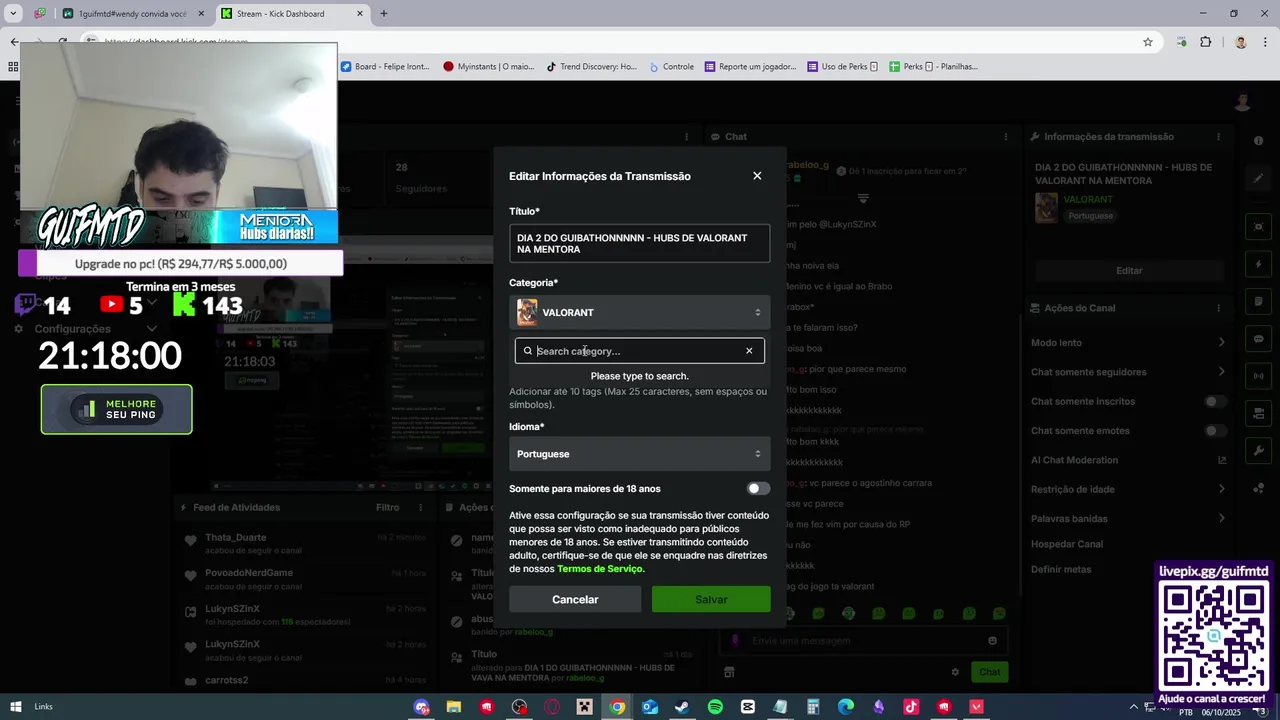The image size is (1280, 720).
Task: Click the broadcast signal icon in right sidebar
Action: pyautogui.click(x=1259, y=377)
